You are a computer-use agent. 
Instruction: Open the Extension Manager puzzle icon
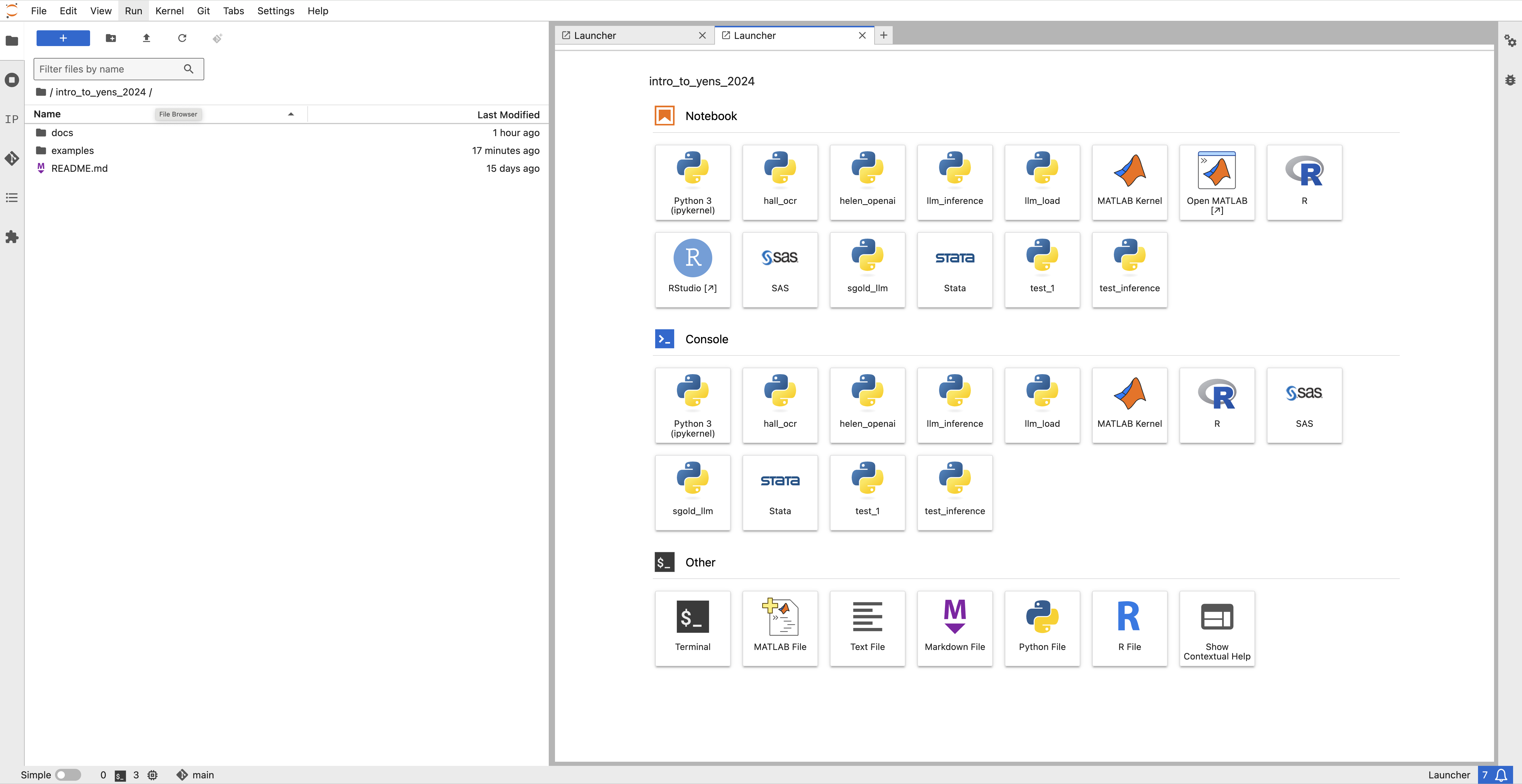12,237
